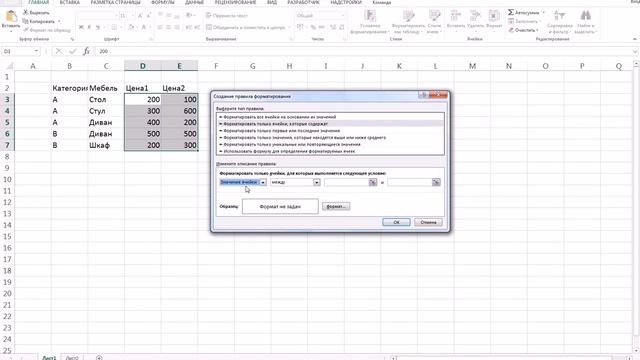
Task: Click OK in the formatting rule dialog
Action: (x=396, y=222)
